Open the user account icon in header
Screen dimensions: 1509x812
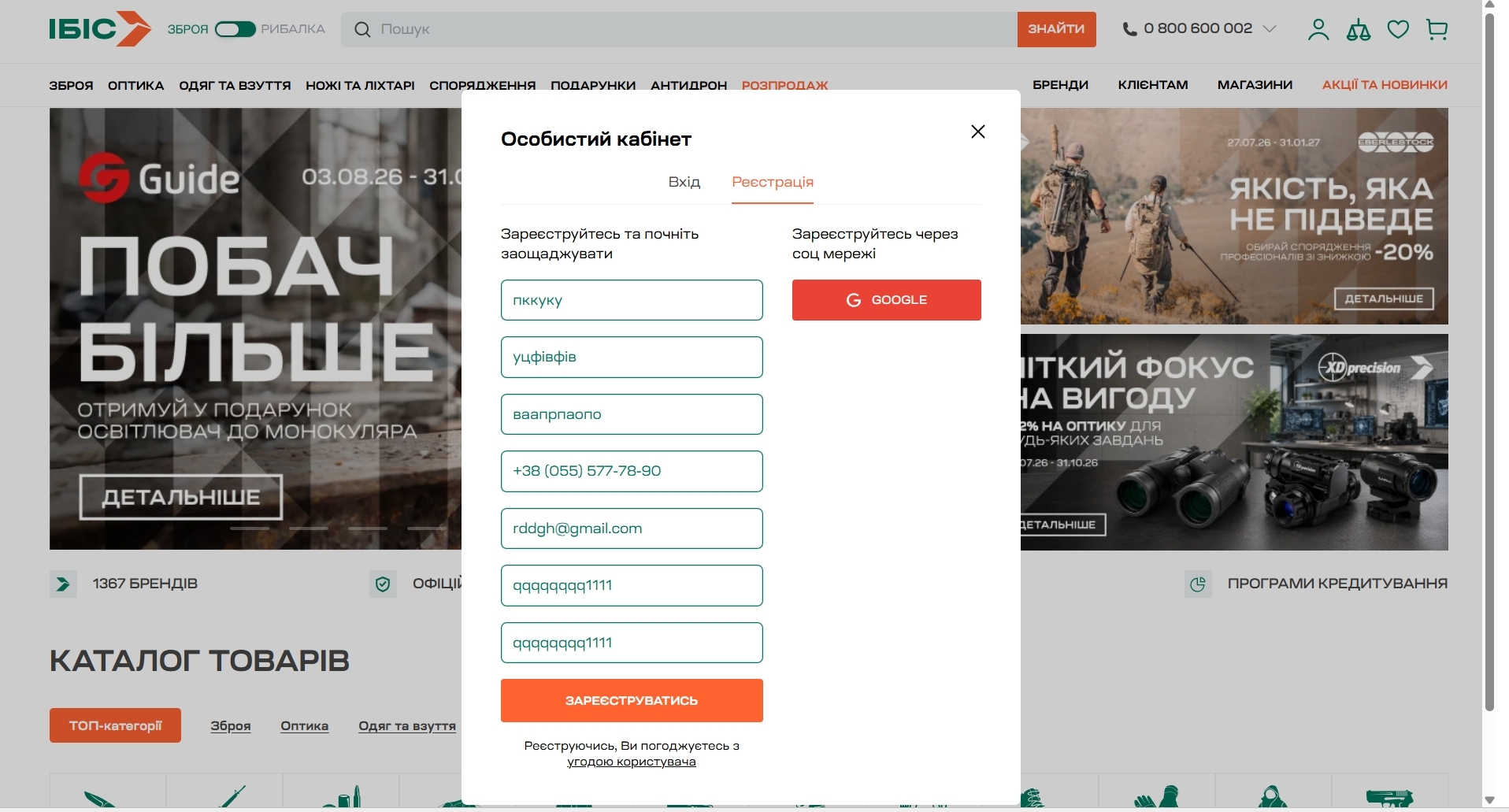(1318, 30)
